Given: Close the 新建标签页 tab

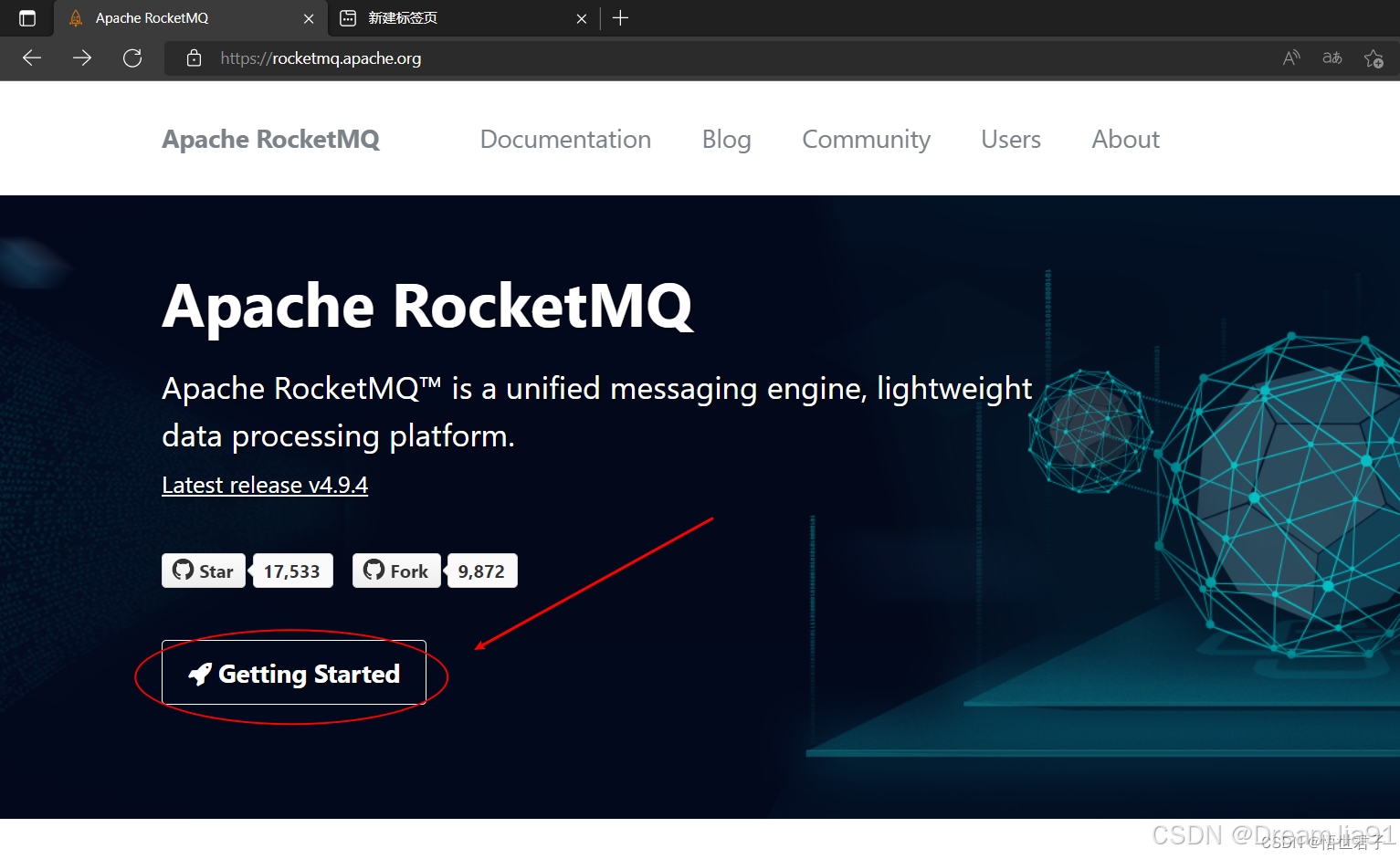Looking at the screenshot, I should [582, 18].
